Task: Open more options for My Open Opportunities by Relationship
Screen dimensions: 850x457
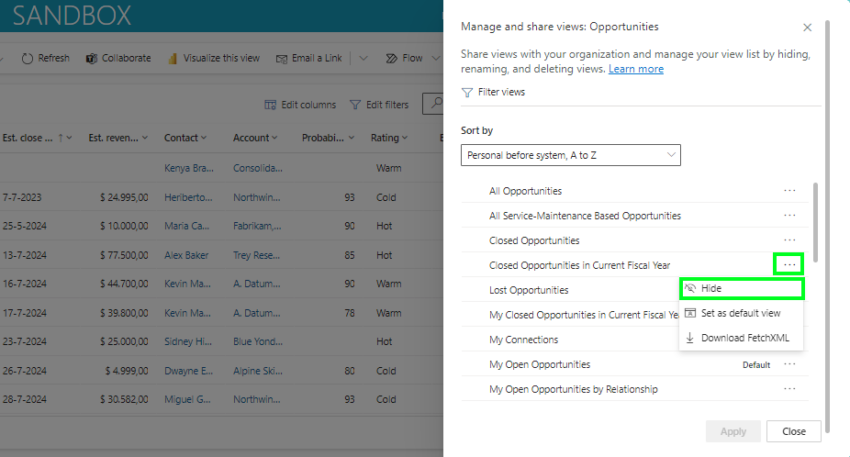Action: 789,389
